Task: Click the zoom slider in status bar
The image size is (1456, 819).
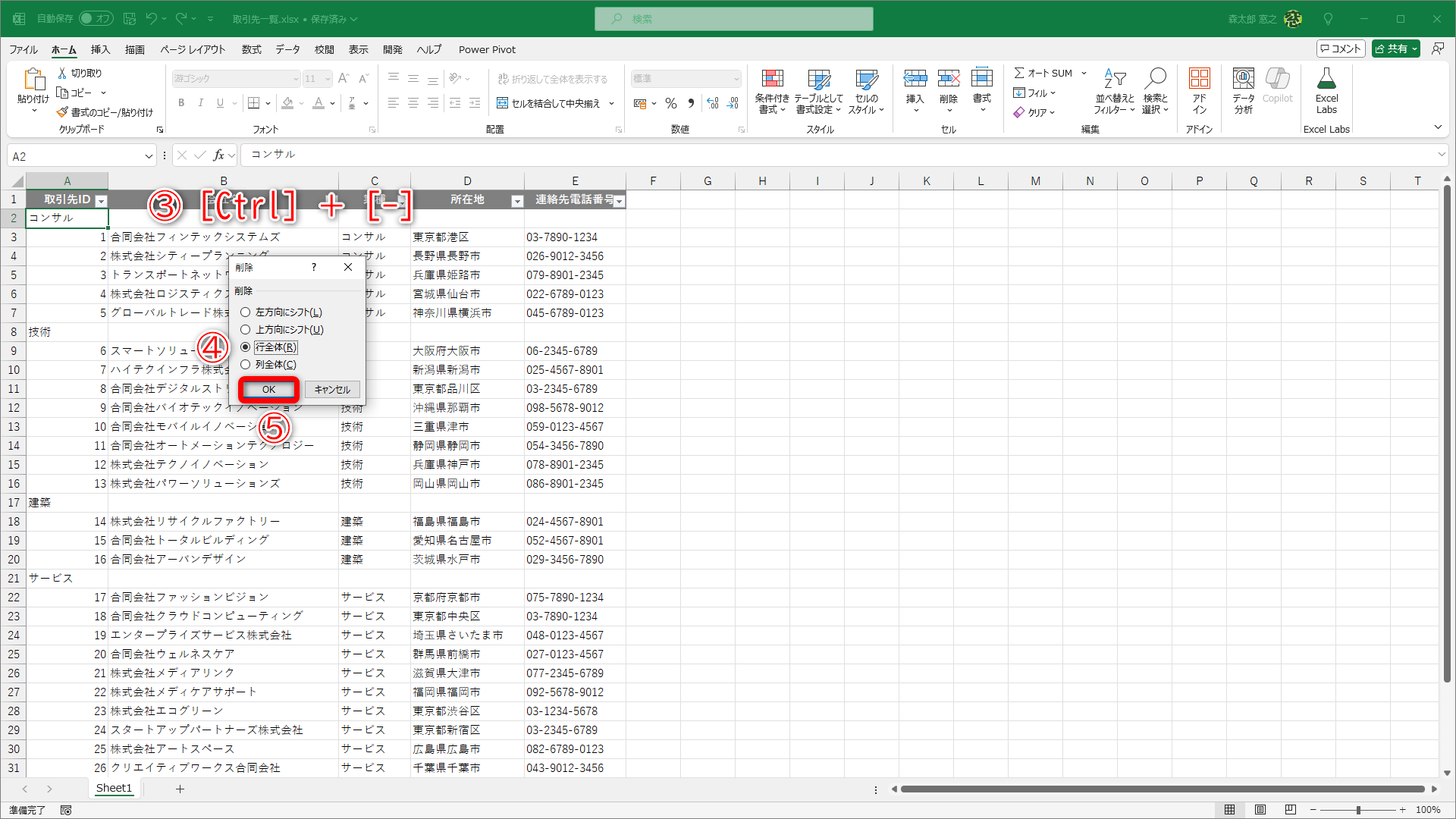Action: (1357, 810)
